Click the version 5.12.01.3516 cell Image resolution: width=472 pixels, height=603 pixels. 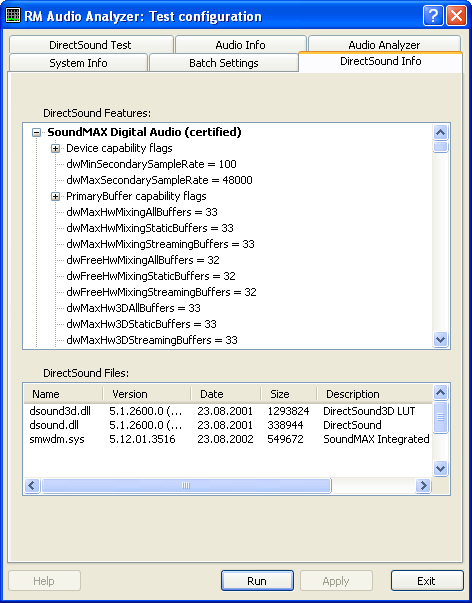142,439
